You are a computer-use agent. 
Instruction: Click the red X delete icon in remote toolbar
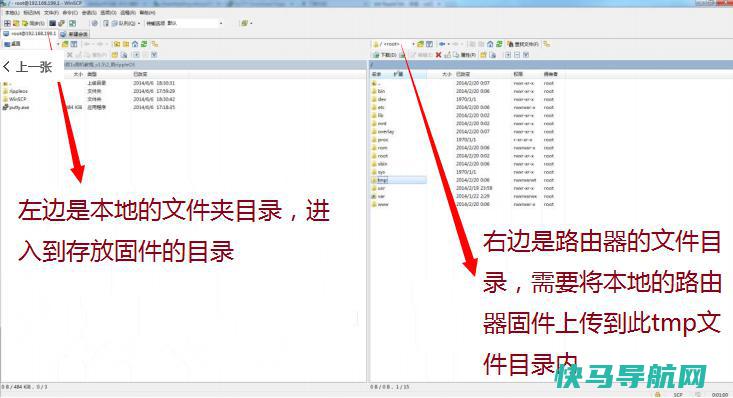point(438,55)
